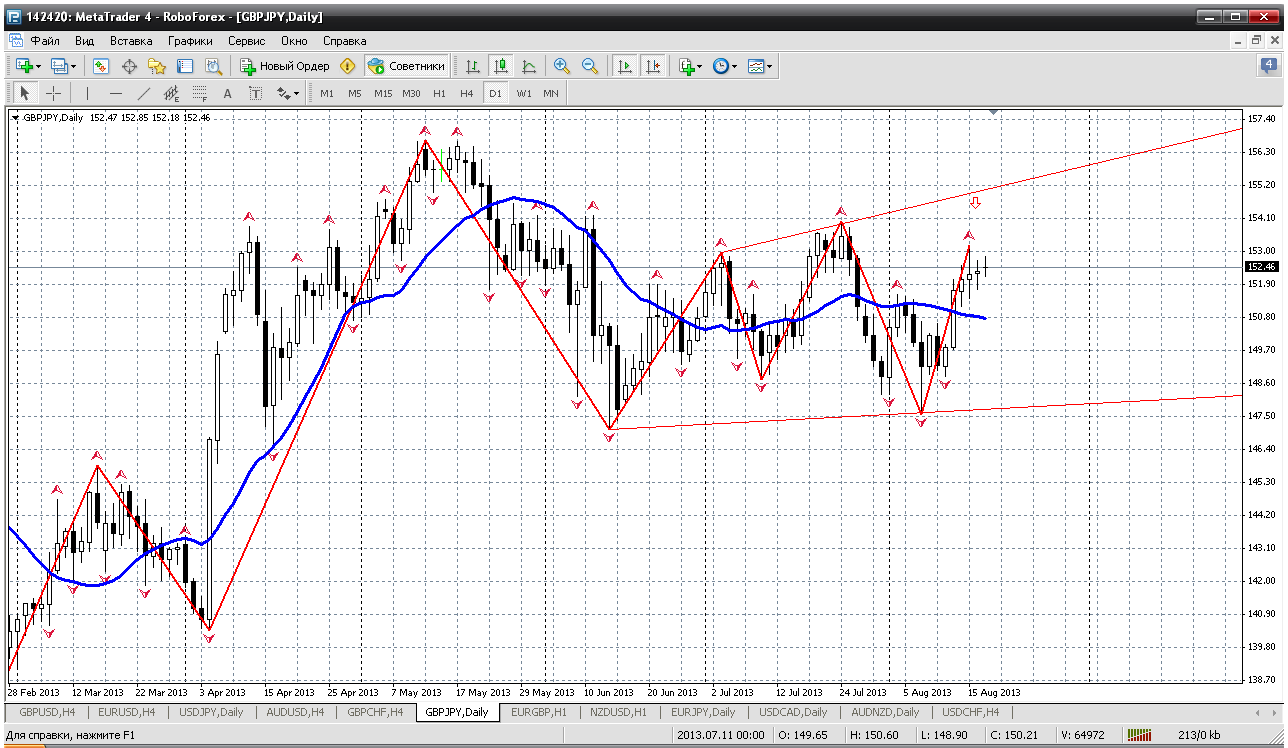1288x748 pixels.
Task: Select the text label tool
Action: pyautogui.click(x=255, y=93)
